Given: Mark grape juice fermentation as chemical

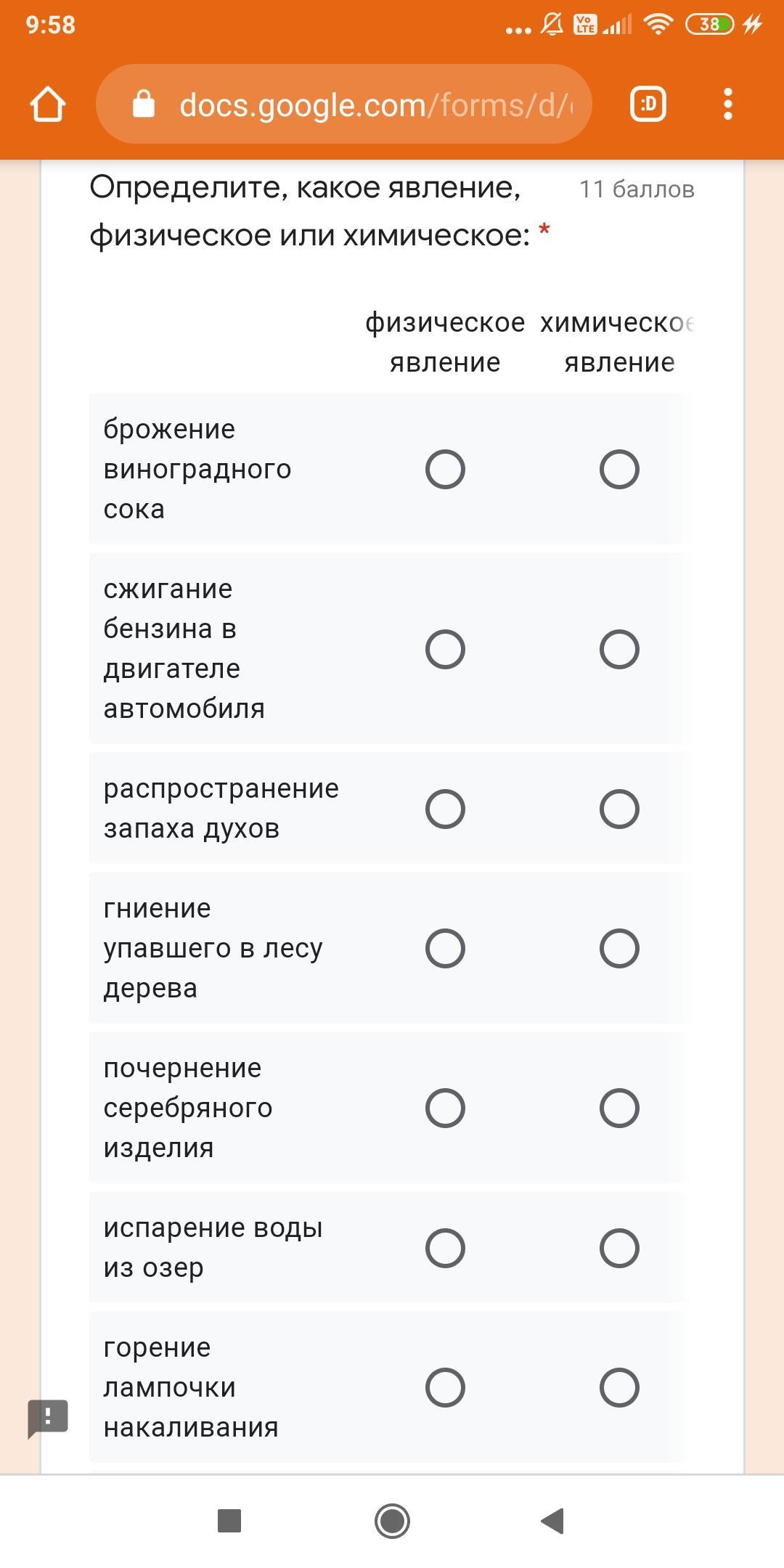Looking at the screenshot, I should 619,469.
